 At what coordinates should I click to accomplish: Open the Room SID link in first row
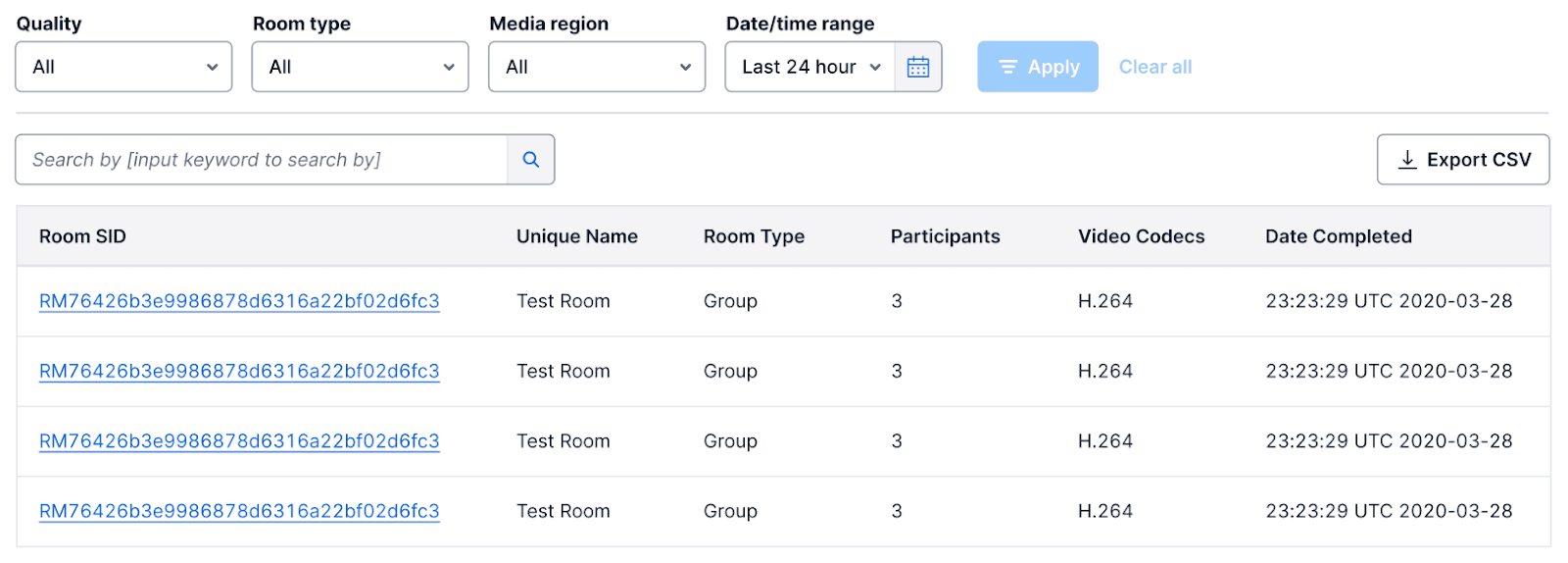239,301
